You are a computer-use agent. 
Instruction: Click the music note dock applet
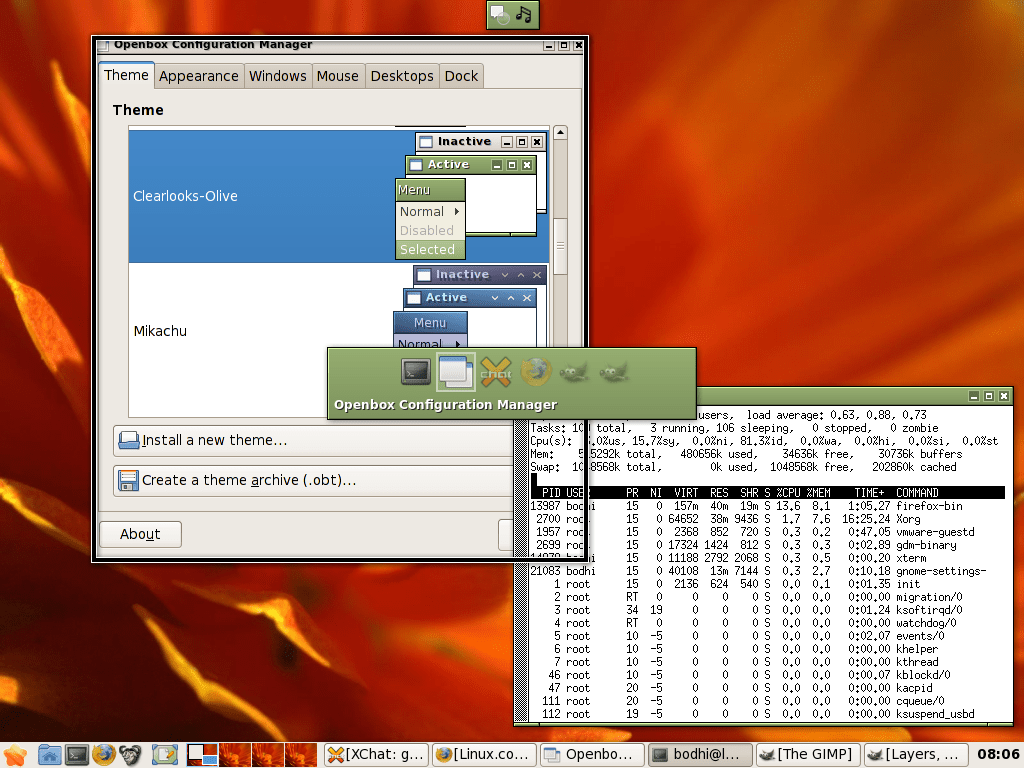[524, 14]
